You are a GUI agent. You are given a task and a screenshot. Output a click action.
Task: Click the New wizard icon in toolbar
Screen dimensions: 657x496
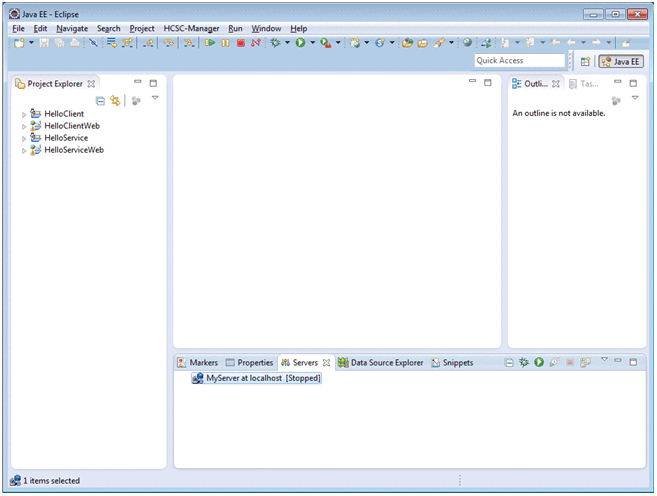tap(19, 43)
